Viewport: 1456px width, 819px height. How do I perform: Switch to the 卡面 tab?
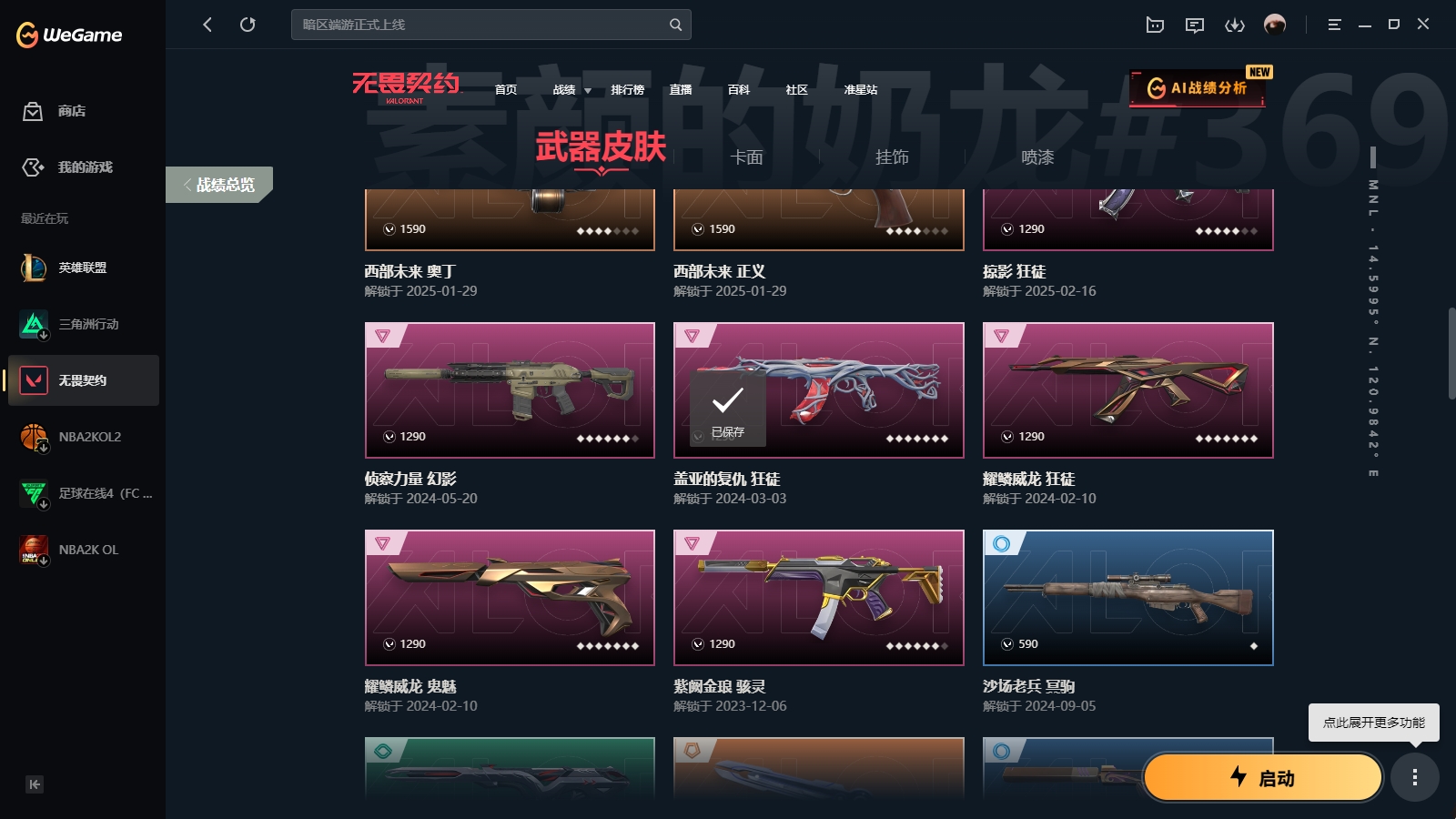[x=746, y=157]
